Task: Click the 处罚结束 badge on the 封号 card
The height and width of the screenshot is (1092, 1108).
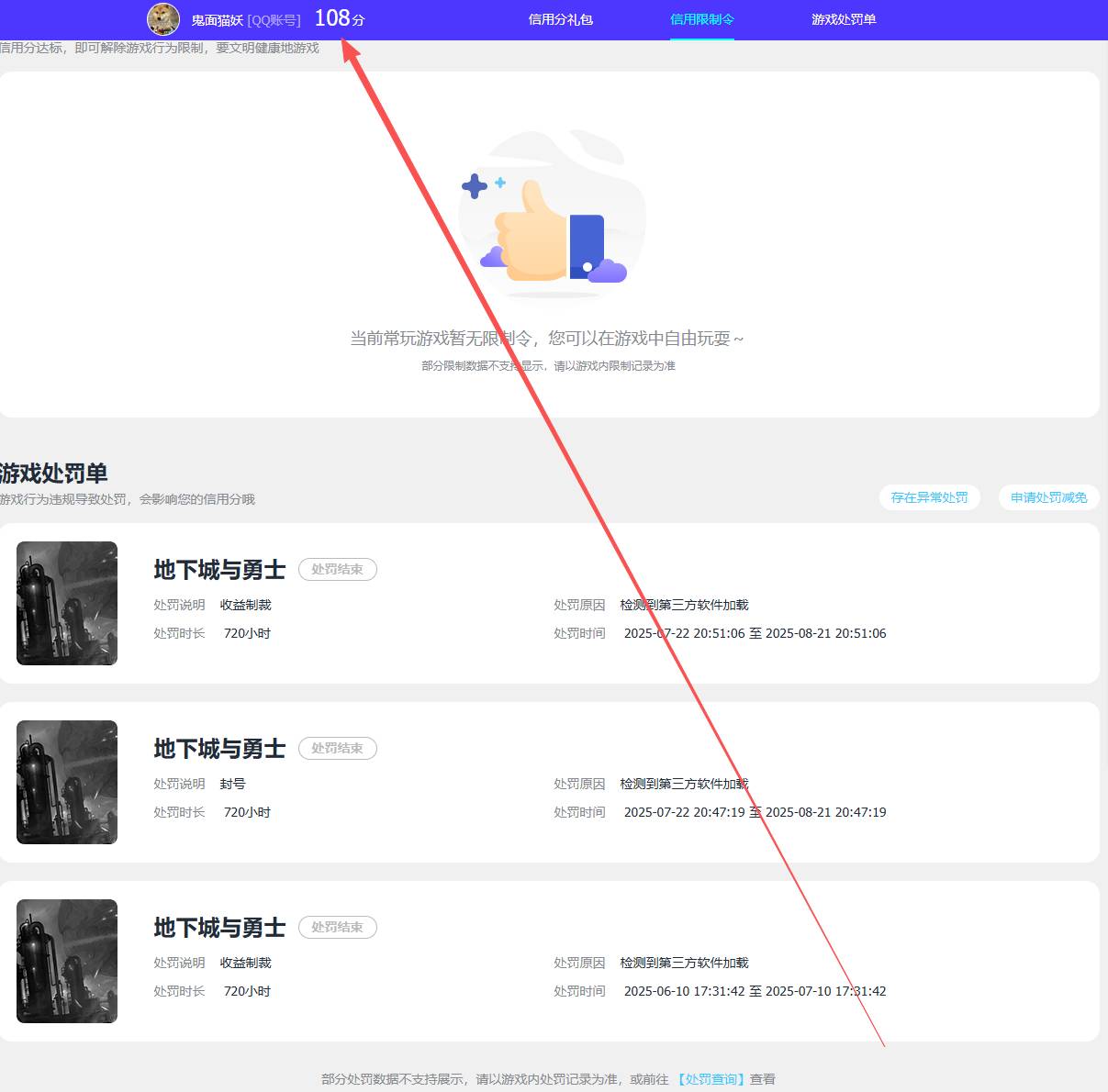Action: [337, 749]
